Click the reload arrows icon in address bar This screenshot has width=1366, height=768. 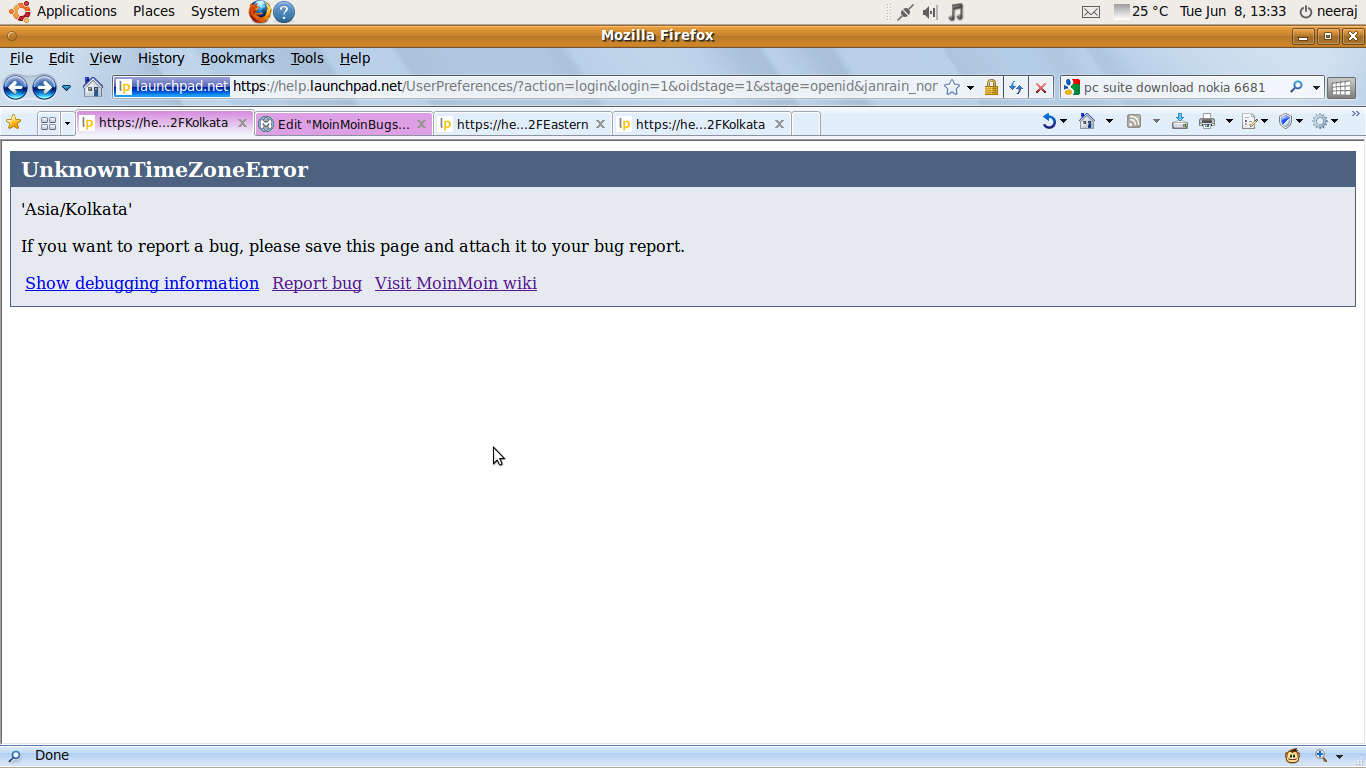[1016, 87]
